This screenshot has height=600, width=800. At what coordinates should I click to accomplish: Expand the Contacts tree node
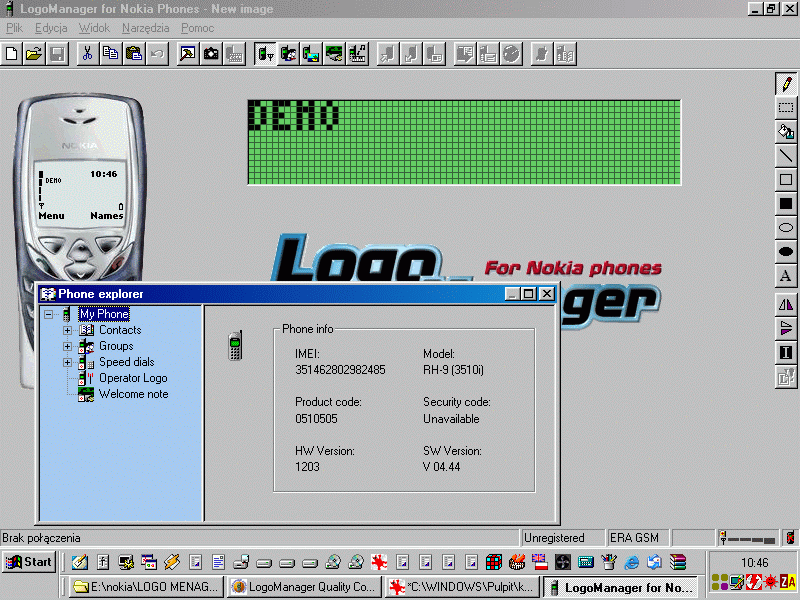point(68,330)
